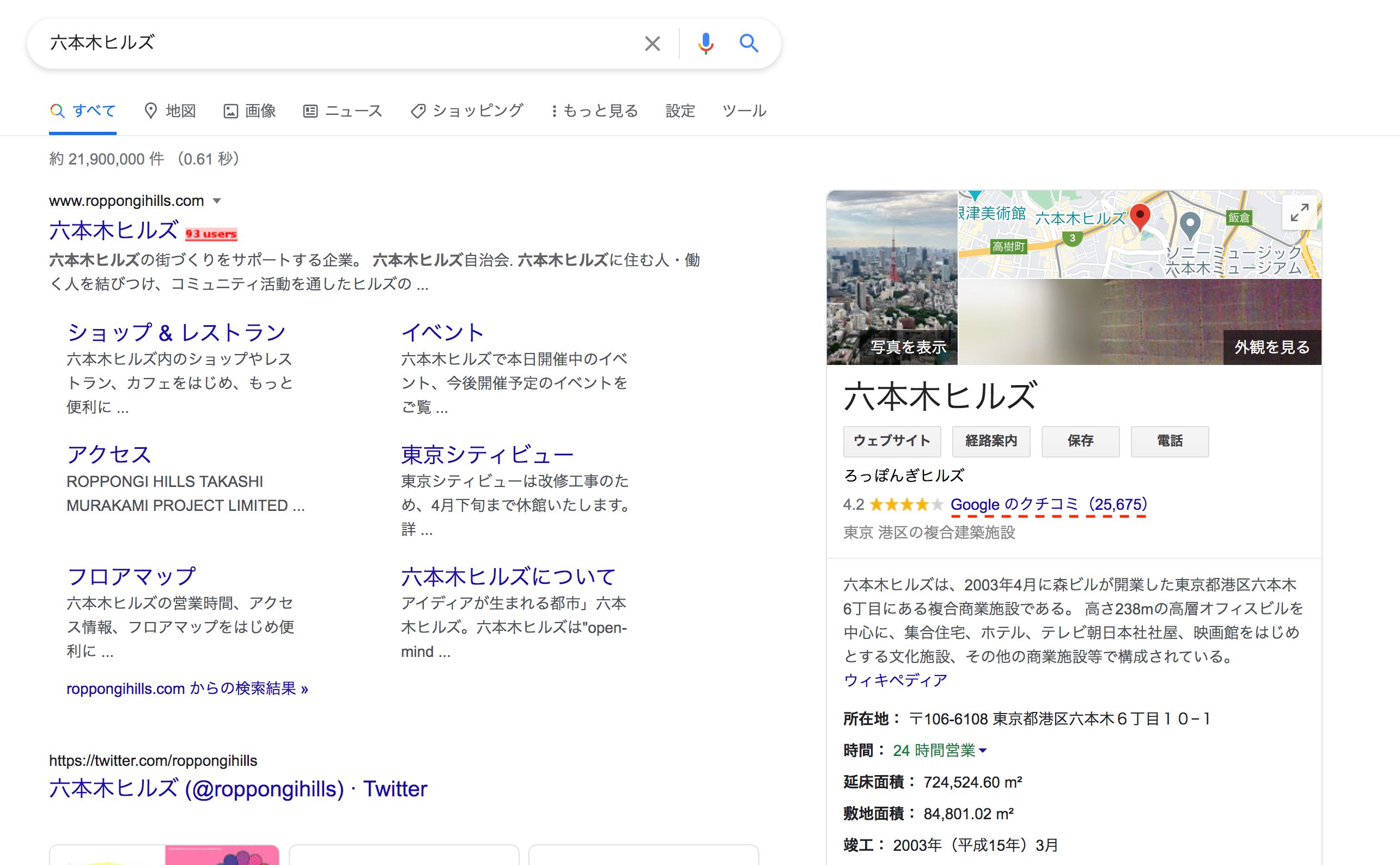The height and width of the screenshot is (865, 1400).
Task: Open ショップ & レストラン sitelink
Action: (176, 332)
